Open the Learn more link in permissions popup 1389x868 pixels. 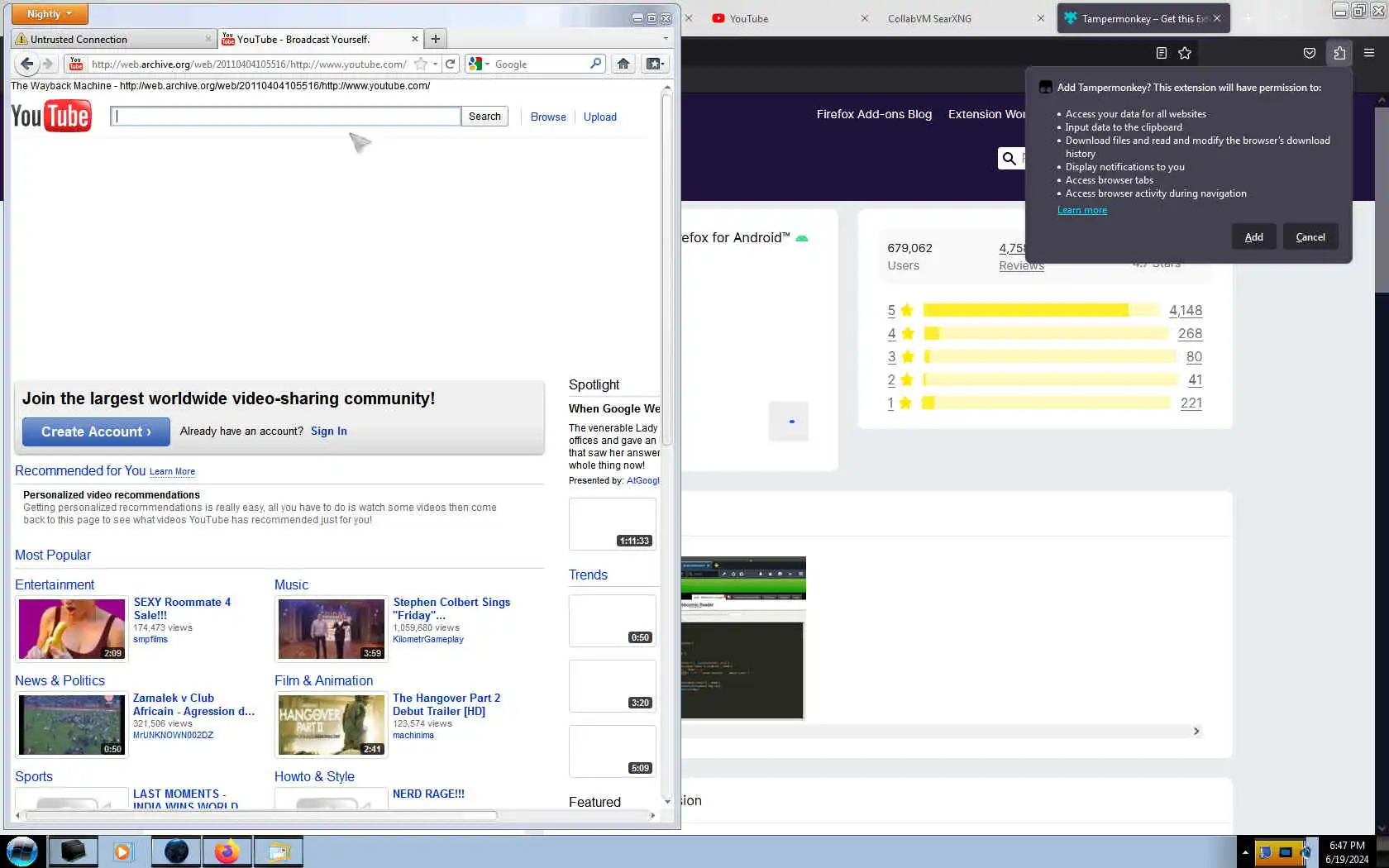tap(1081, 210)
